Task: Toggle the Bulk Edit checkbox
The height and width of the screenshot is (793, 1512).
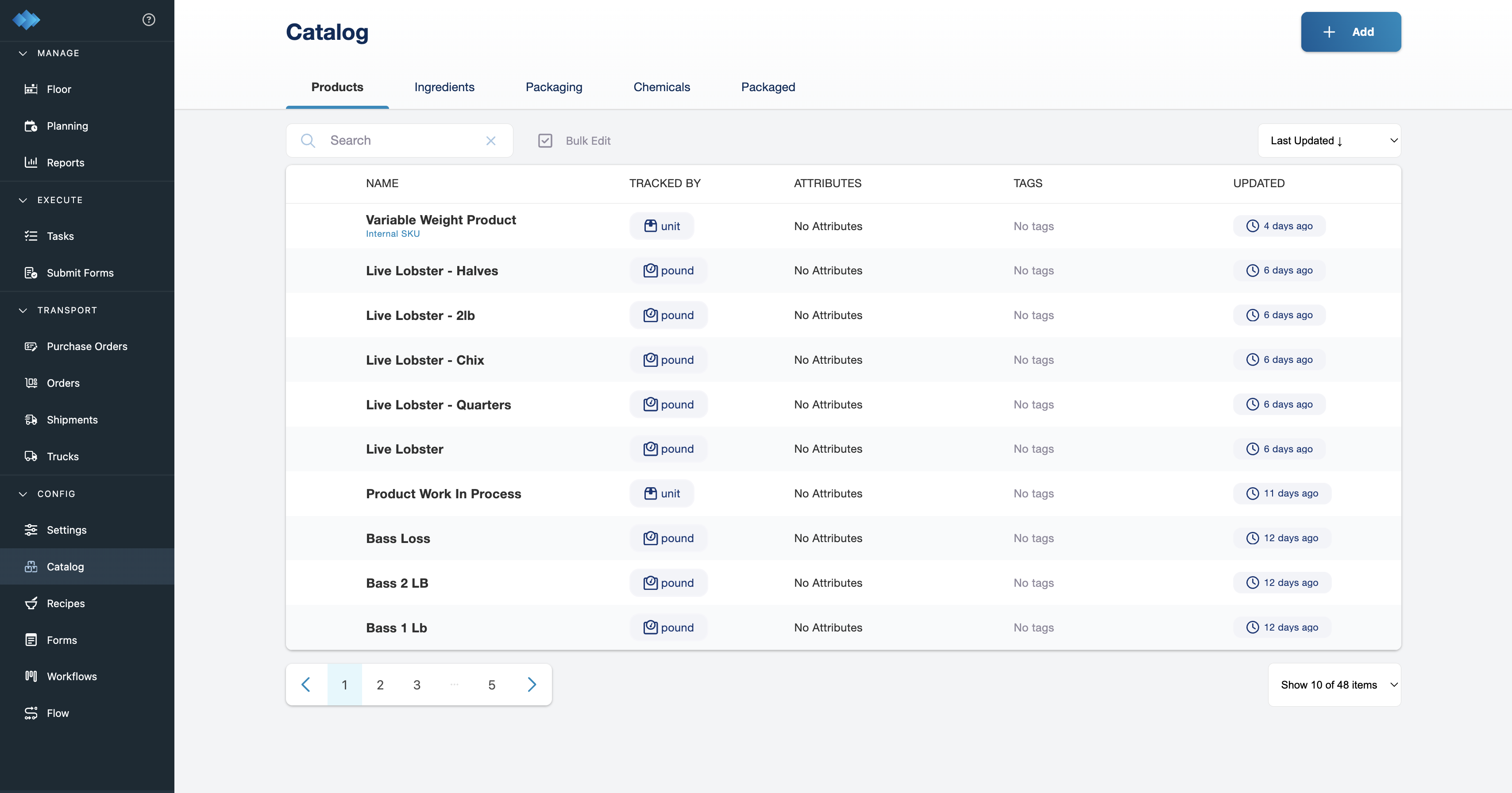Action: click(545, 141)
